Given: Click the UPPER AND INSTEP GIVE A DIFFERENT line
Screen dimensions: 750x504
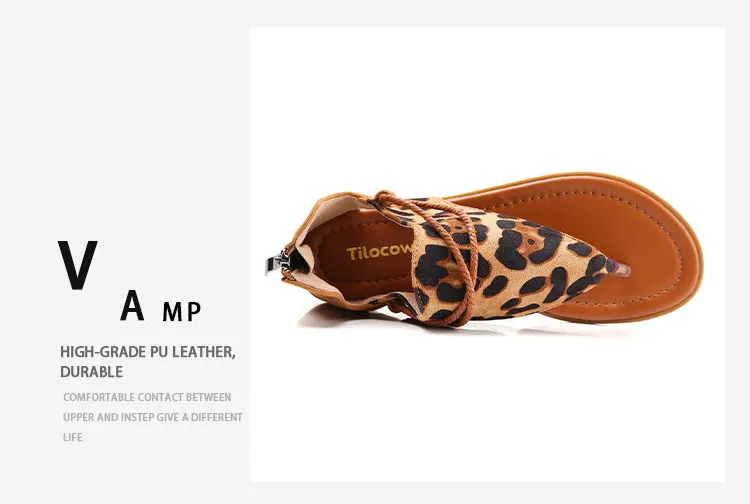Looking at the screenshot, I should click(x=153, y=417).
